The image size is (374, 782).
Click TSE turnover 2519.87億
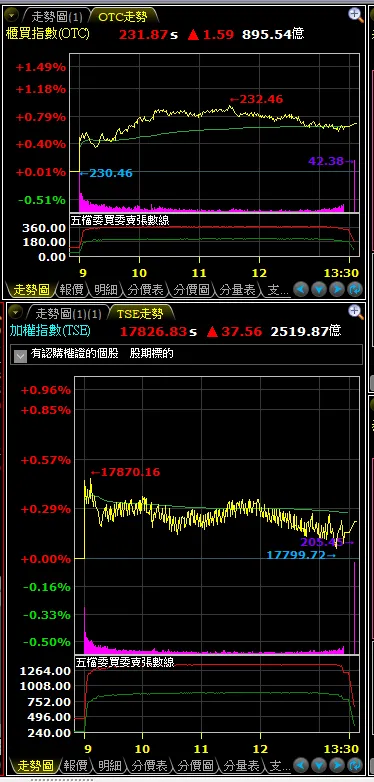(x=306, y=331)
